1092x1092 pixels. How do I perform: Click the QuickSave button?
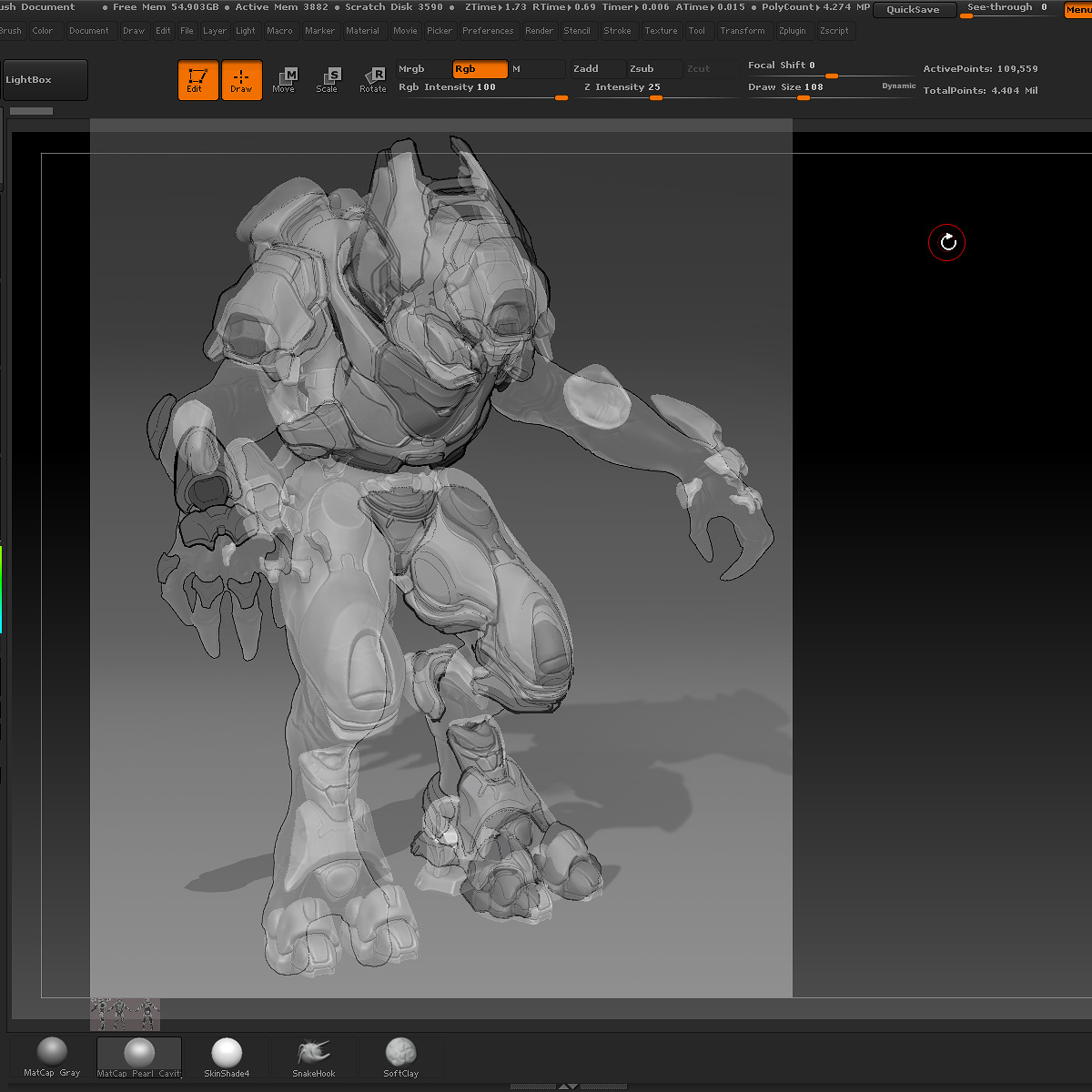click(x=914, y=10)
